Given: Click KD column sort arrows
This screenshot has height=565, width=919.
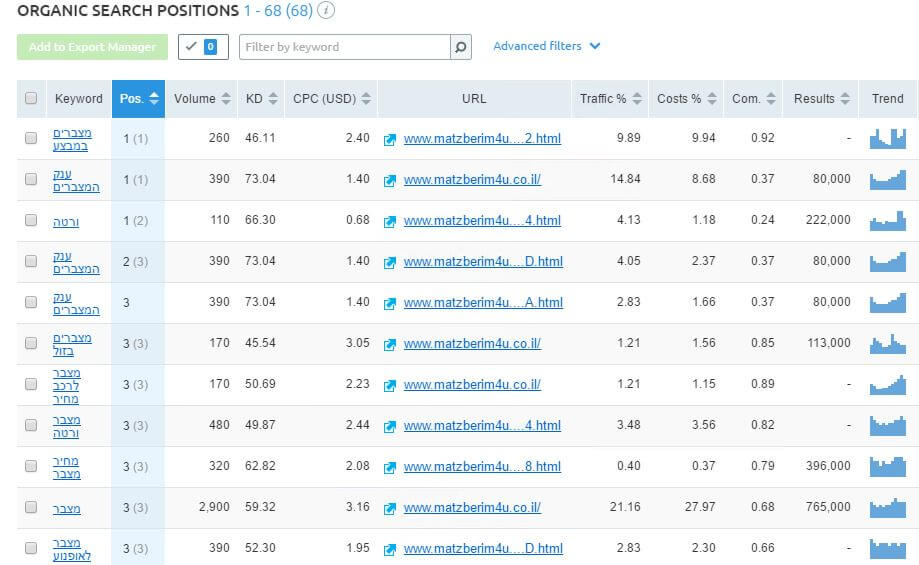Looking at the screenshot, I should pyautogui.click(x=273, y=98).
